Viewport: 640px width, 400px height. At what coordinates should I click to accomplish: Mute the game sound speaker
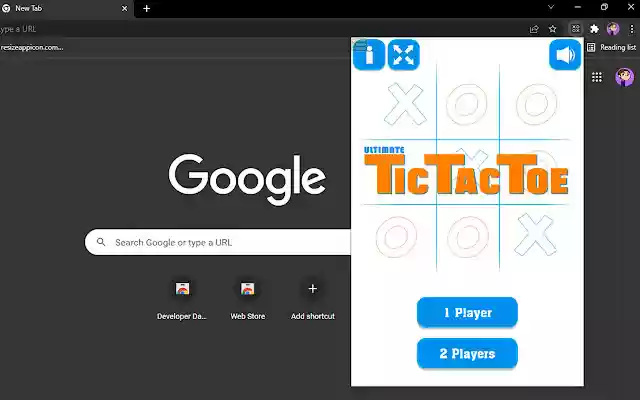click(x=565, y=55)
